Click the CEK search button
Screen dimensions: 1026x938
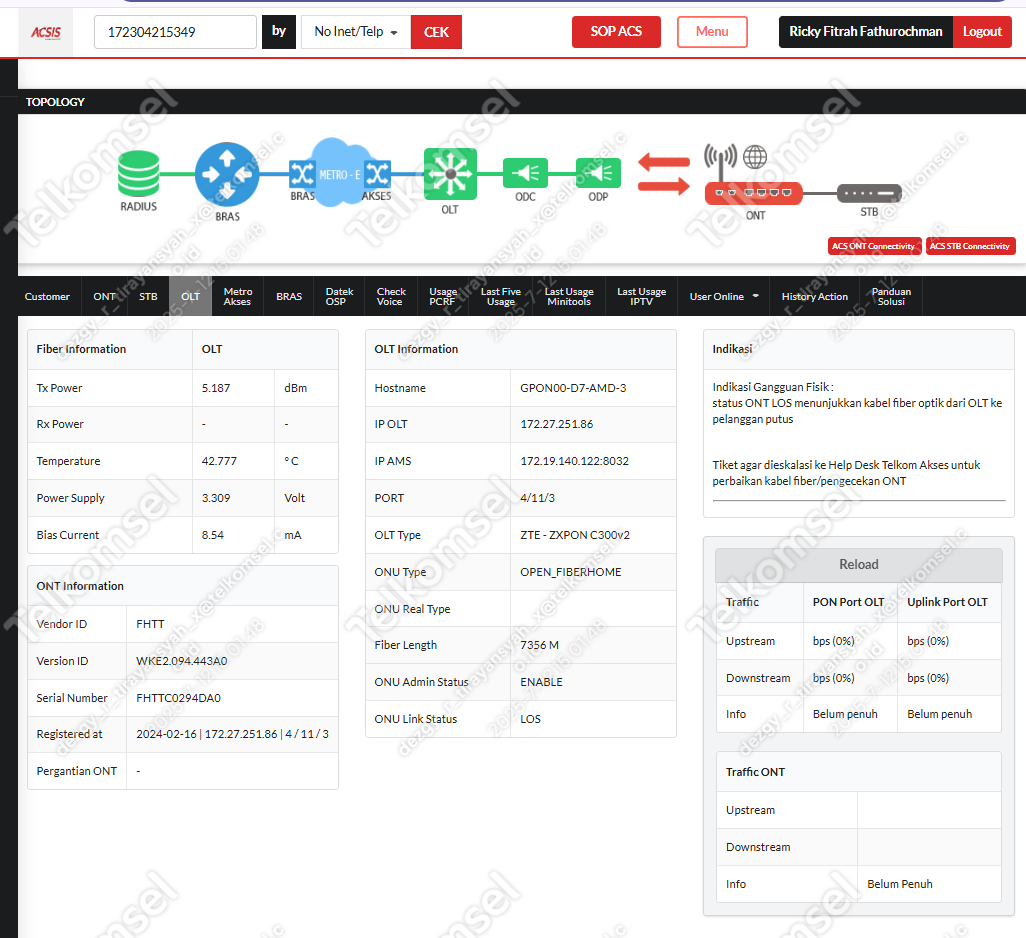pyautogui.click(x=436, y=32)
